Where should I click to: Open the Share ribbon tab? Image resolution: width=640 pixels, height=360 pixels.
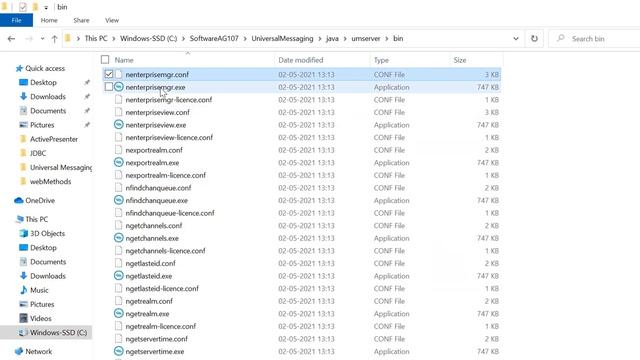tap(81, 20)
